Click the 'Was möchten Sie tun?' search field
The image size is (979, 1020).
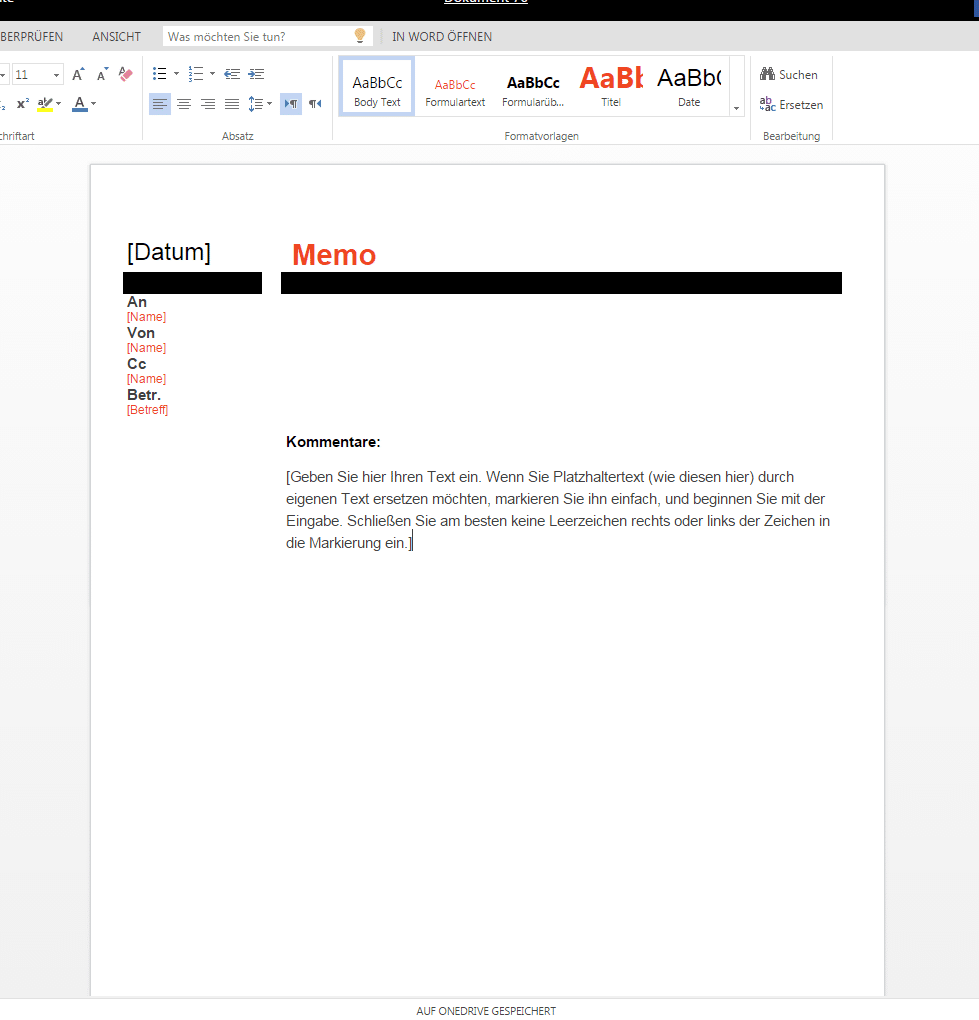258,37
